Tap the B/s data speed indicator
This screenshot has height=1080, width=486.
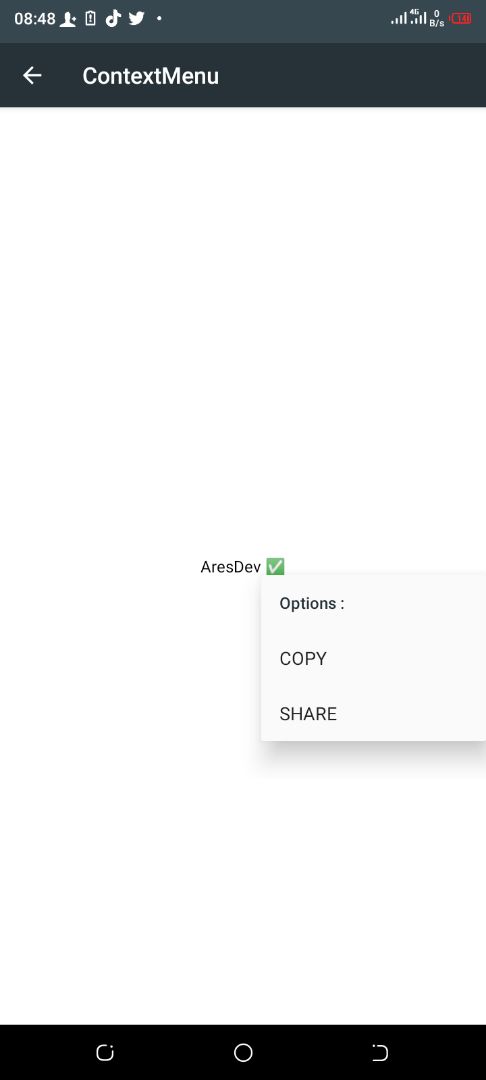point(437,19)
